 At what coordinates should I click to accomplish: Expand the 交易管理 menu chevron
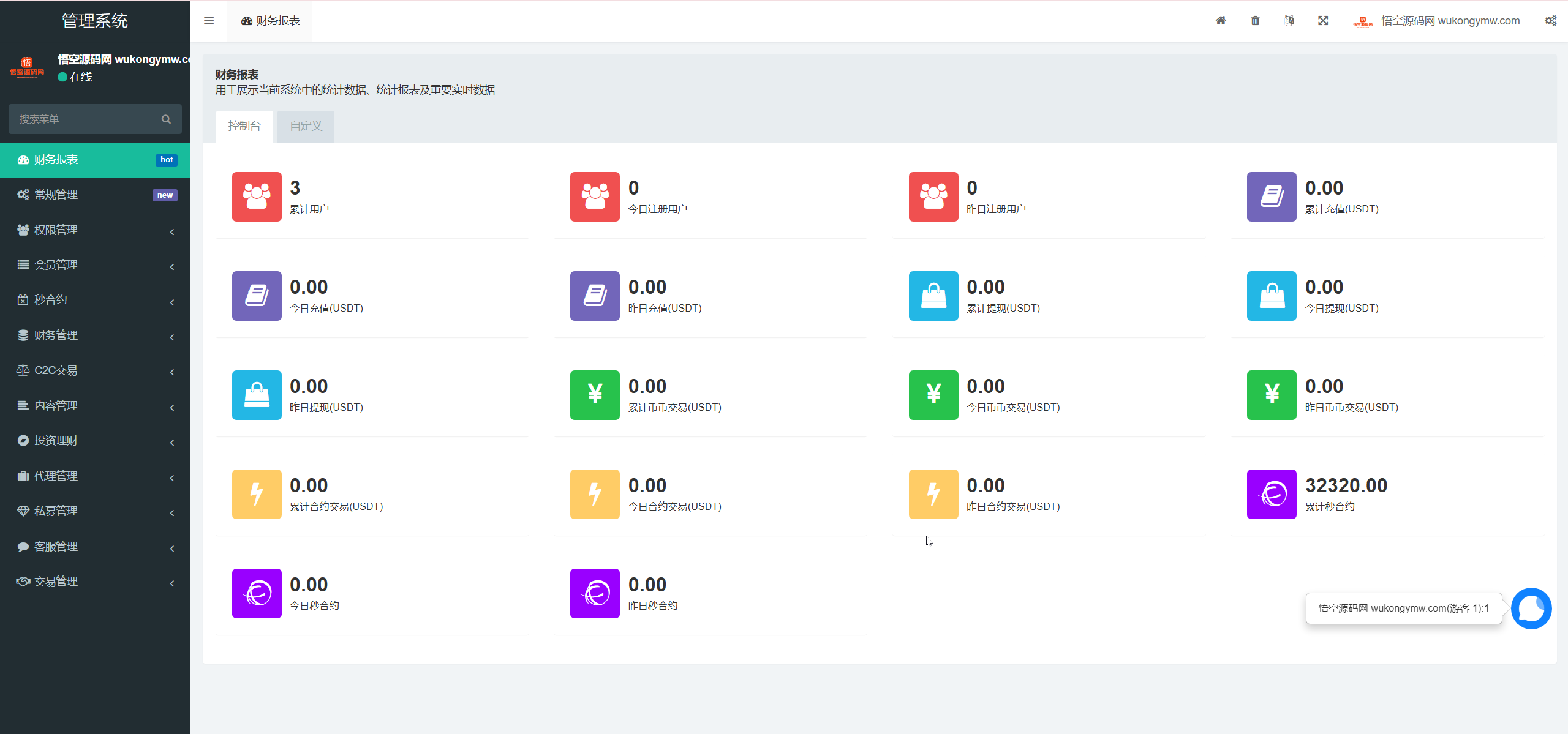(172, 583)
